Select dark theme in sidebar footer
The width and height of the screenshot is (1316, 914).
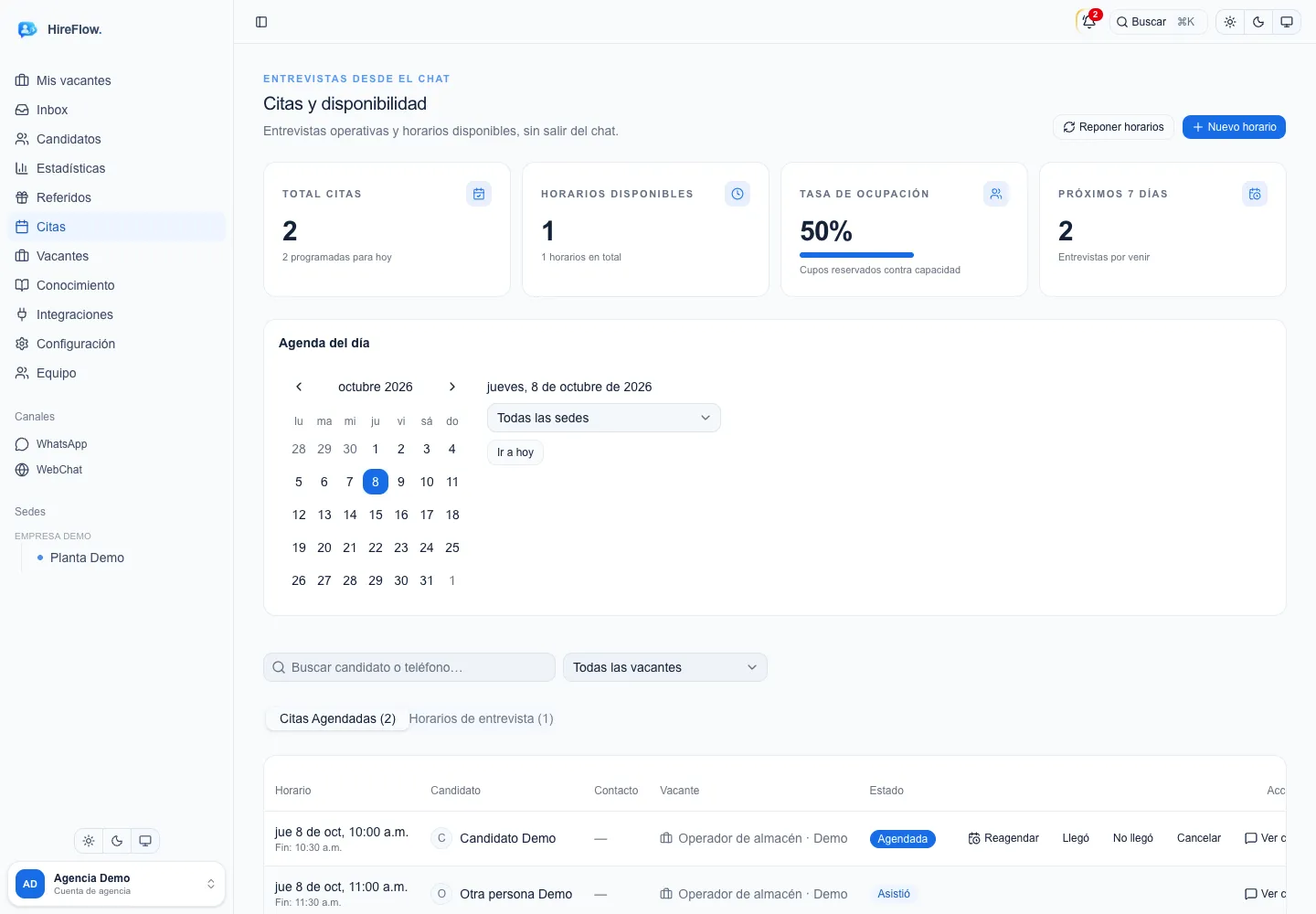[x=117, y=841]
